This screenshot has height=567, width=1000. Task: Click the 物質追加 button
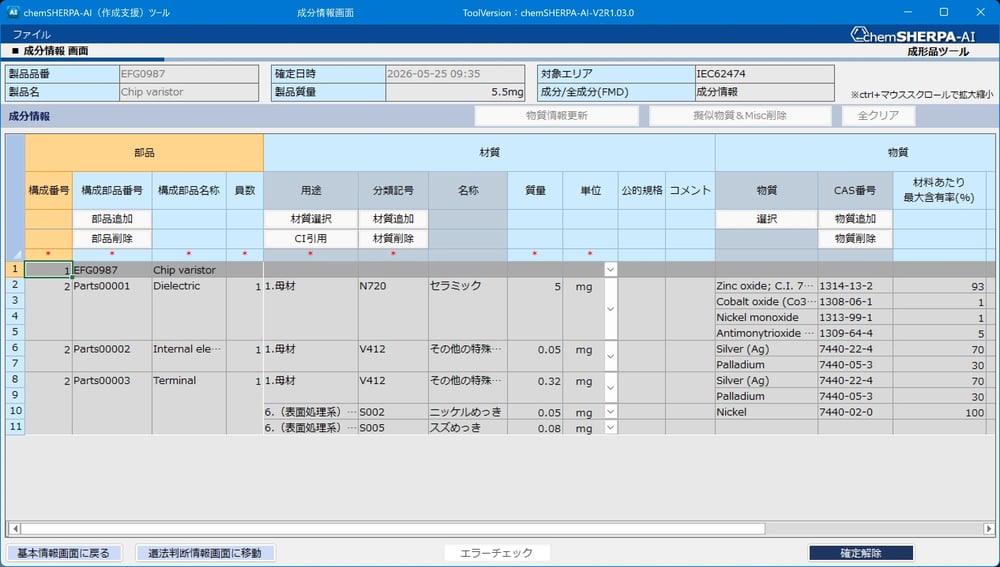point(855,219)
